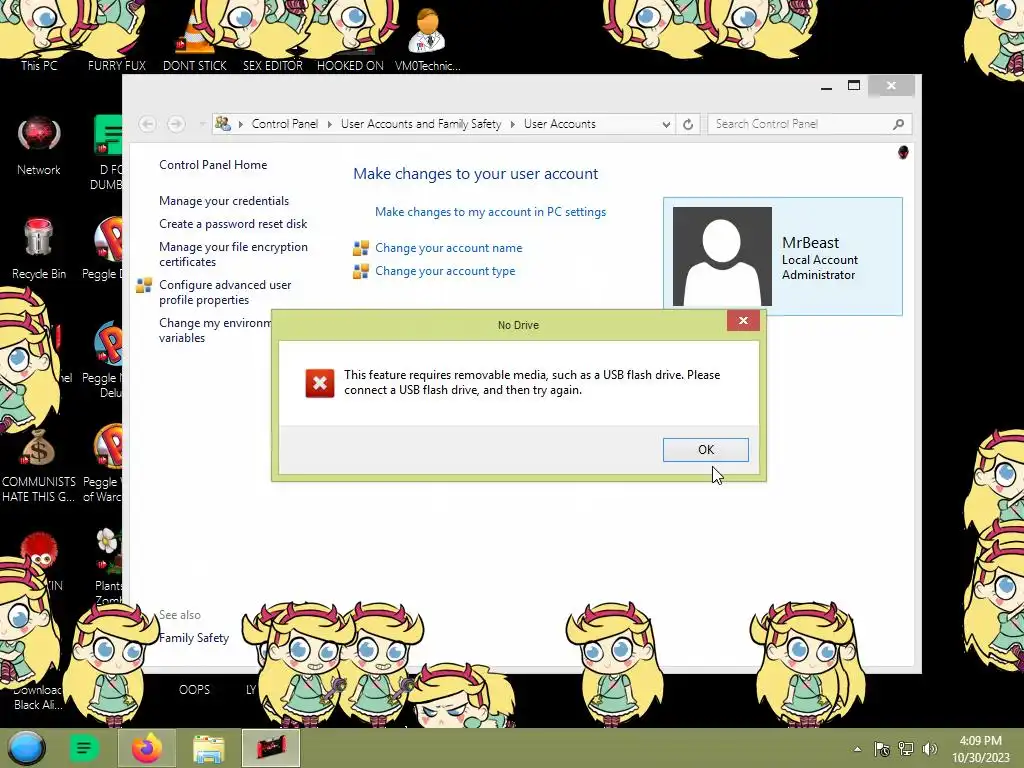Viewport: 1024px width, 768px height.
Task: Open Manage your file encryption certificates
Action: click(x=232, y=254)
